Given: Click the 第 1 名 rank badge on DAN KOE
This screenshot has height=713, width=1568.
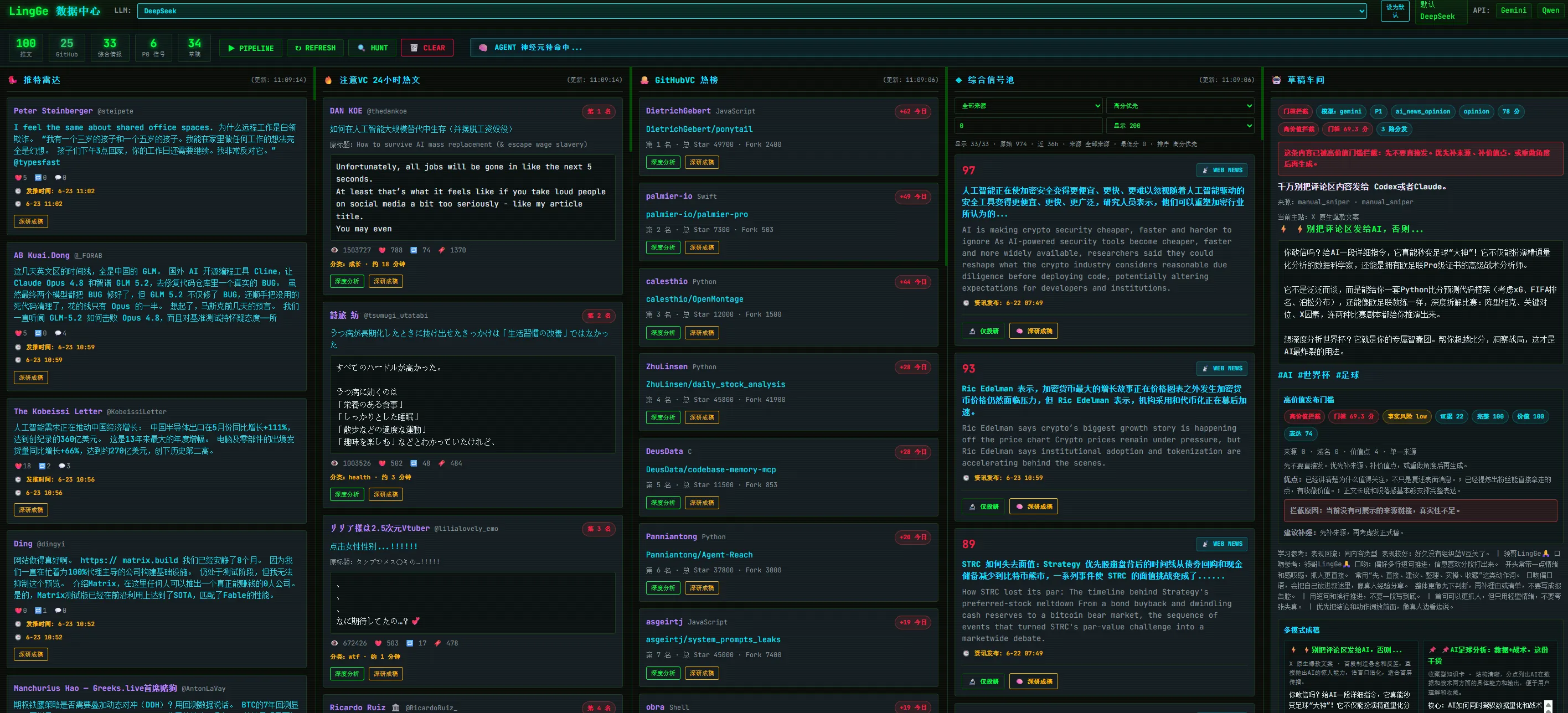Looking at the screenshot, I should pyautogui.click(x=599, y=111).
